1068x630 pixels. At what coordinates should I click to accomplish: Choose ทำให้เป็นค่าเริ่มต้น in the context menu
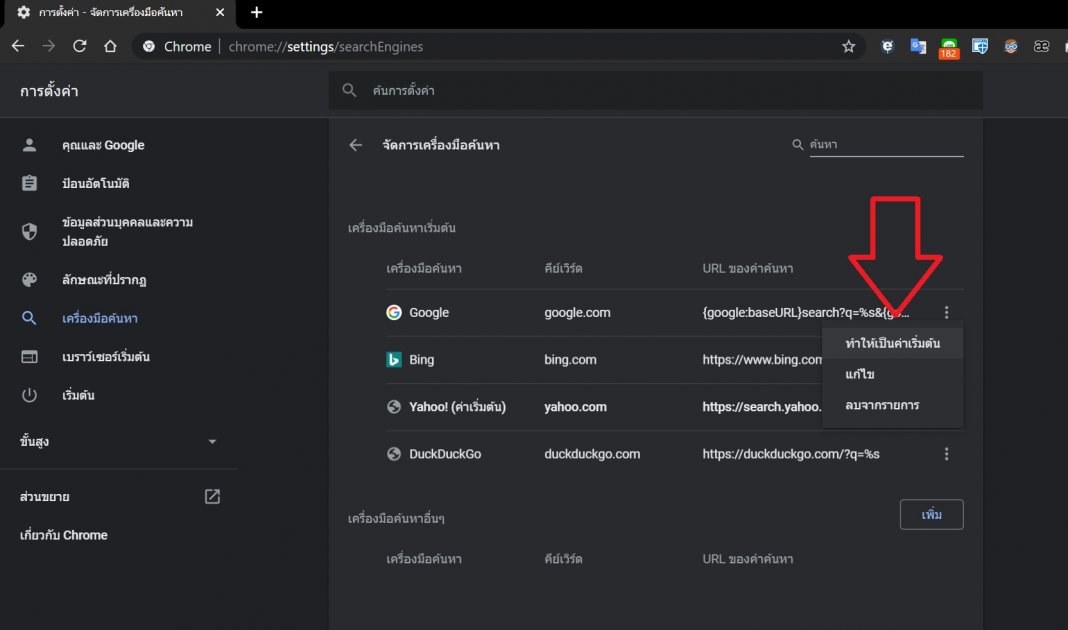tap(892, 343)
